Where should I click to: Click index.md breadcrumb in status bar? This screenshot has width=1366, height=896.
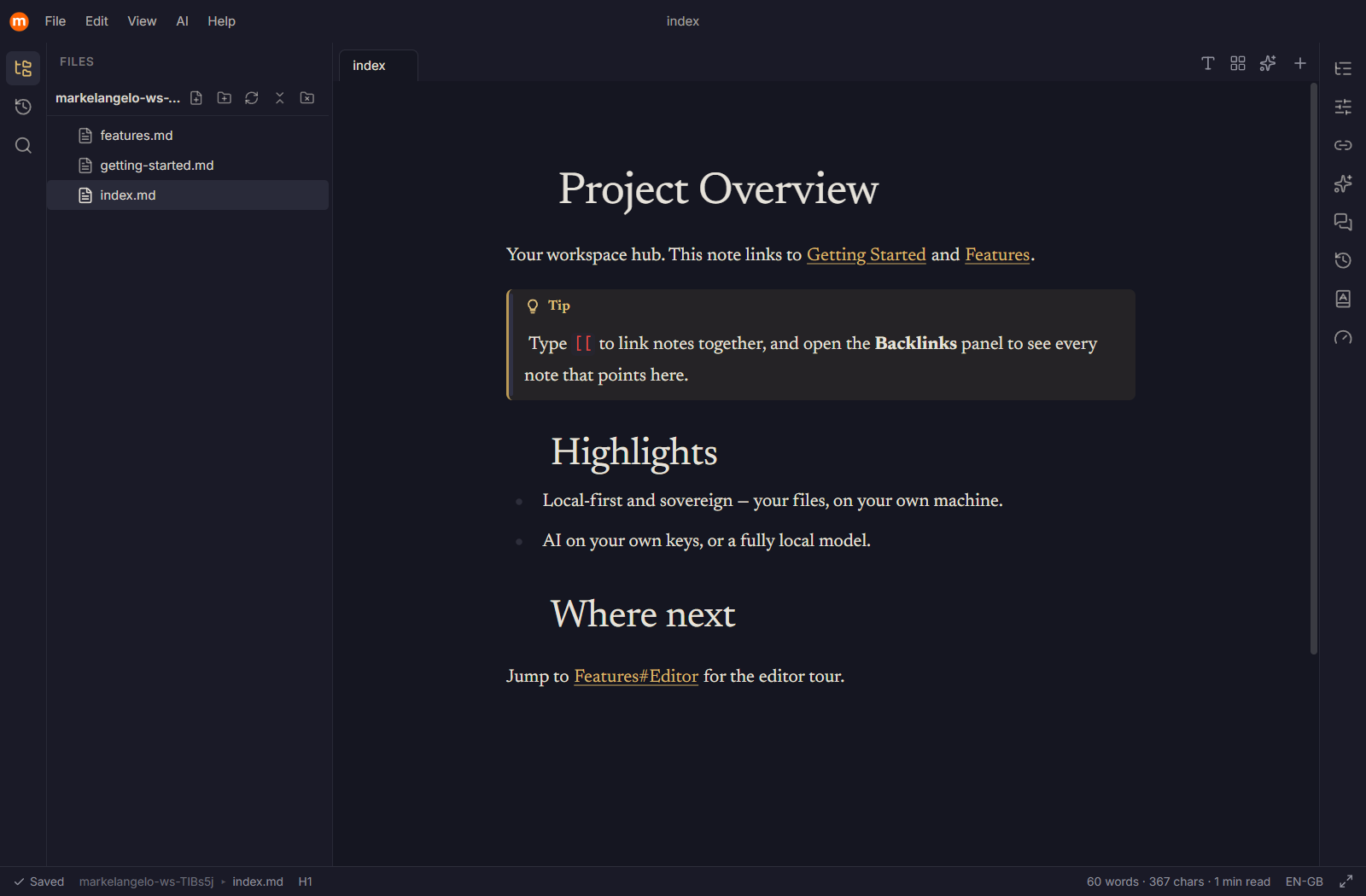click(x=258, y=881)
